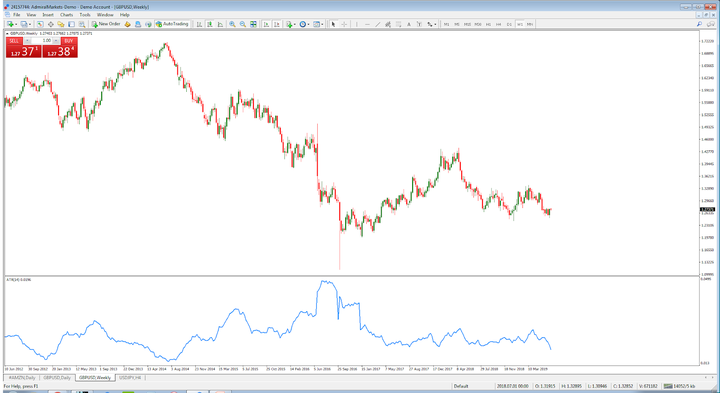Viewport: 720px width, 393px height.
Task: Decrease trade volume with down arrow
Action: [27, 41]
